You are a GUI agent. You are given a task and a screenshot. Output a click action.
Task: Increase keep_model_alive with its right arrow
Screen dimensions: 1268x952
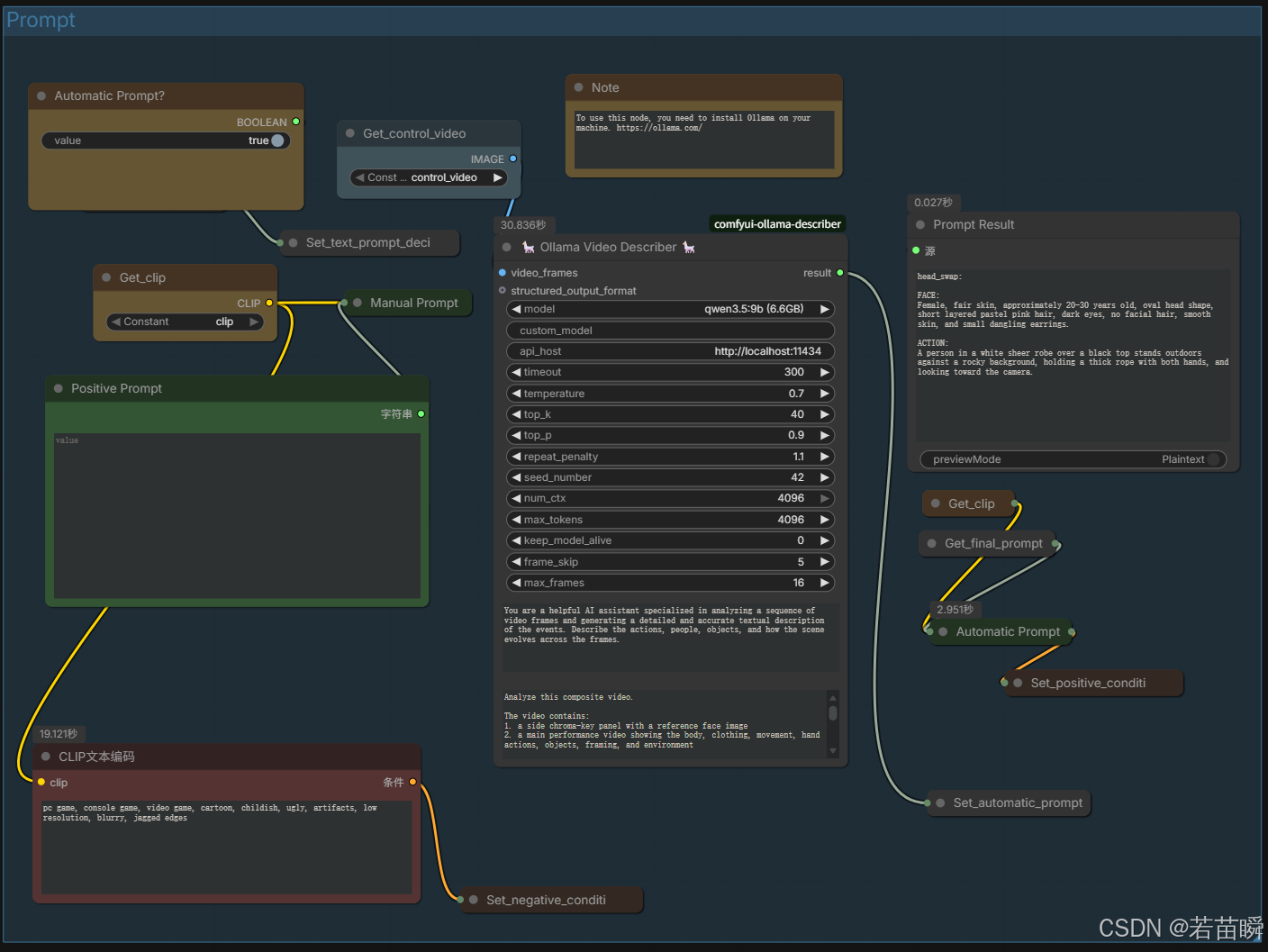pos(824,540)
